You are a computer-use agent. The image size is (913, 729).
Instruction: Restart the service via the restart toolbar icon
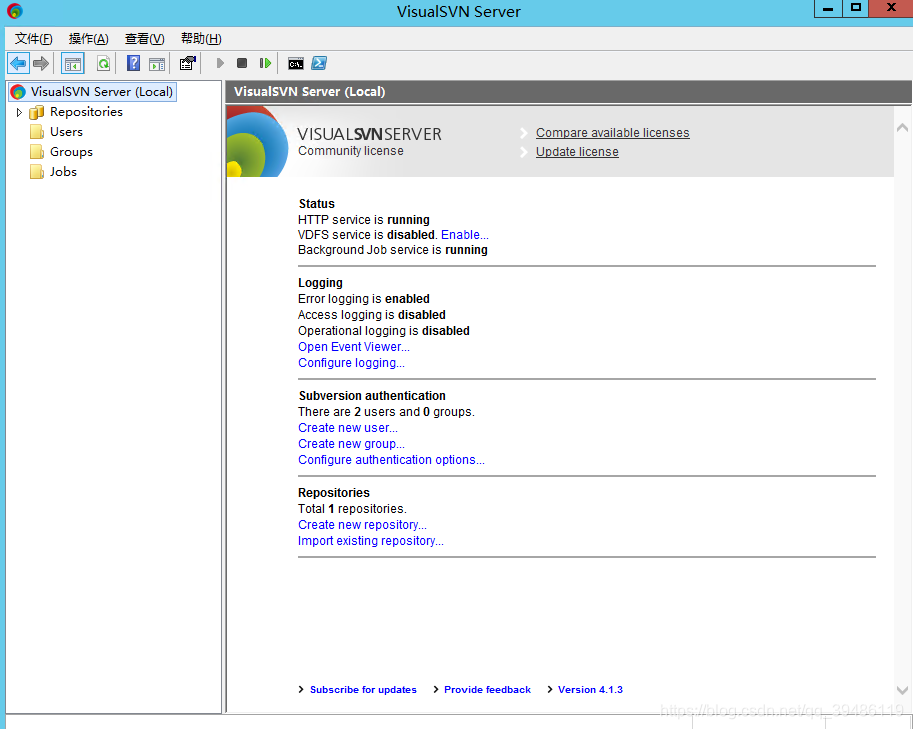point(264,62)
